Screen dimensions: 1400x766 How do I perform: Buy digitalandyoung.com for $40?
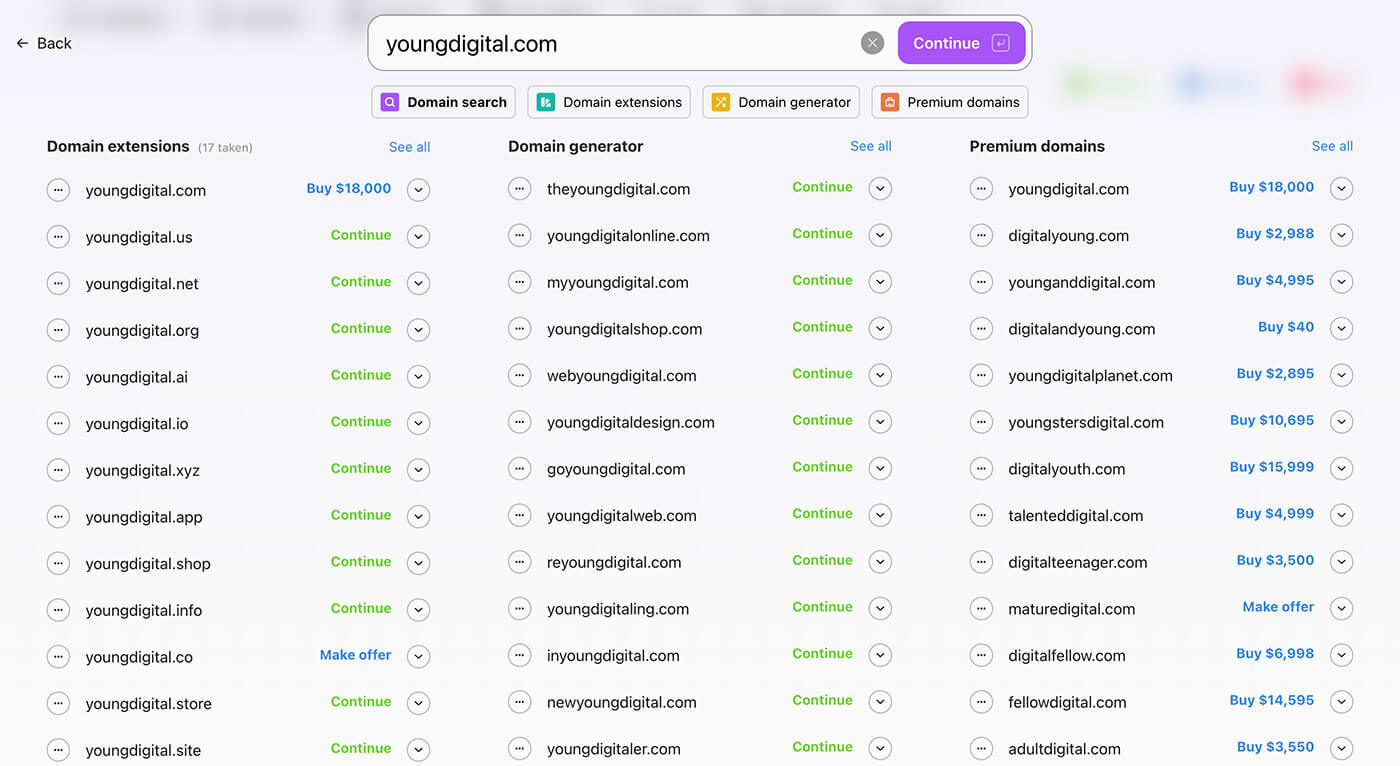(1286, 327)
